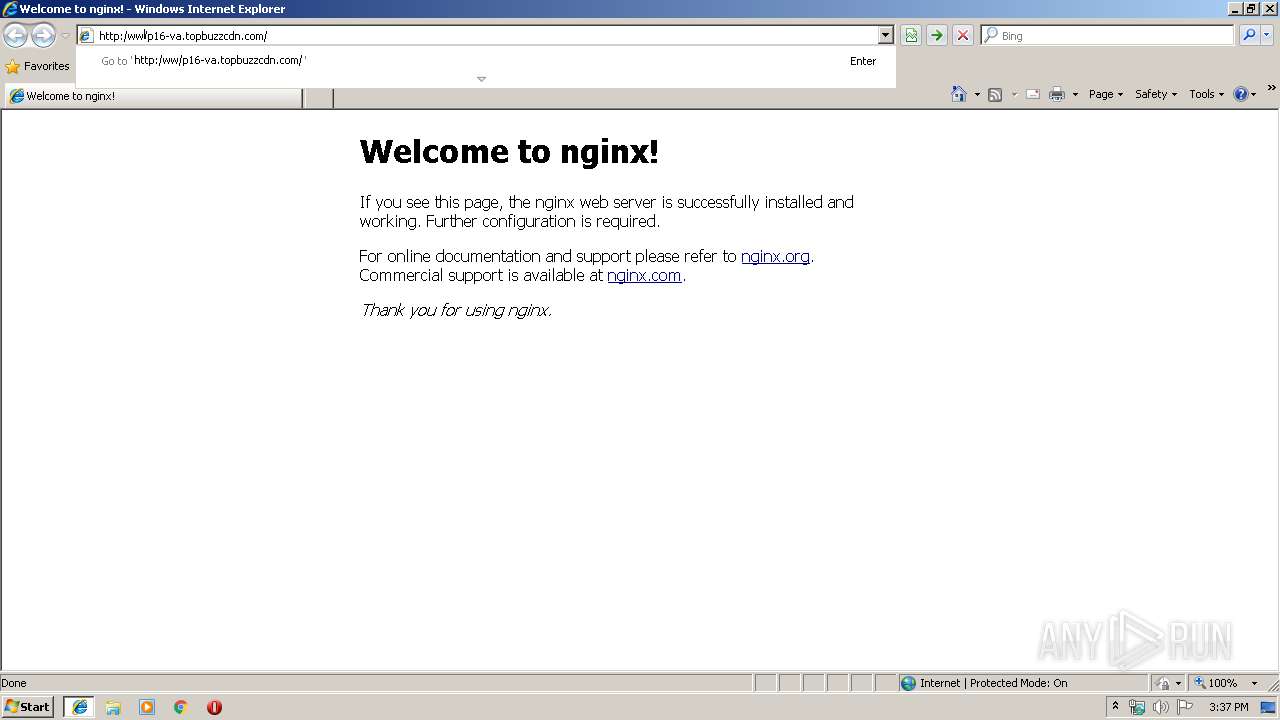This screenshot has height=720, width=1280.
Task: Toggle Compatibility View icon
Action: coord(911,36)
